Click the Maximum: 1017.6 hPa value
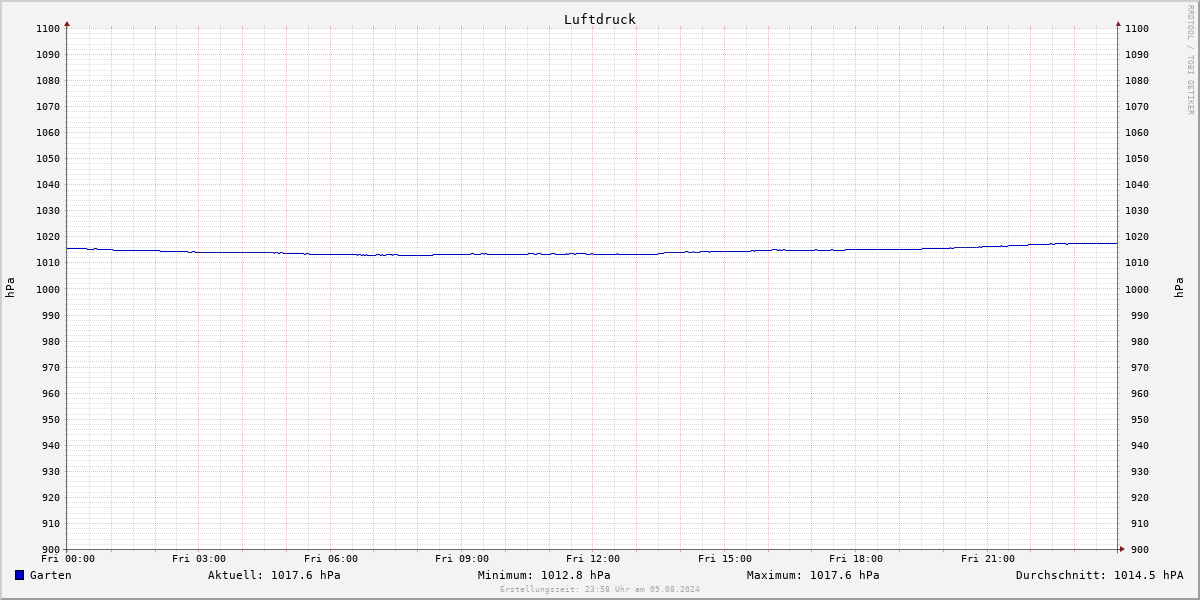This screenshot has height=600, width=1200. click(813, 575)
